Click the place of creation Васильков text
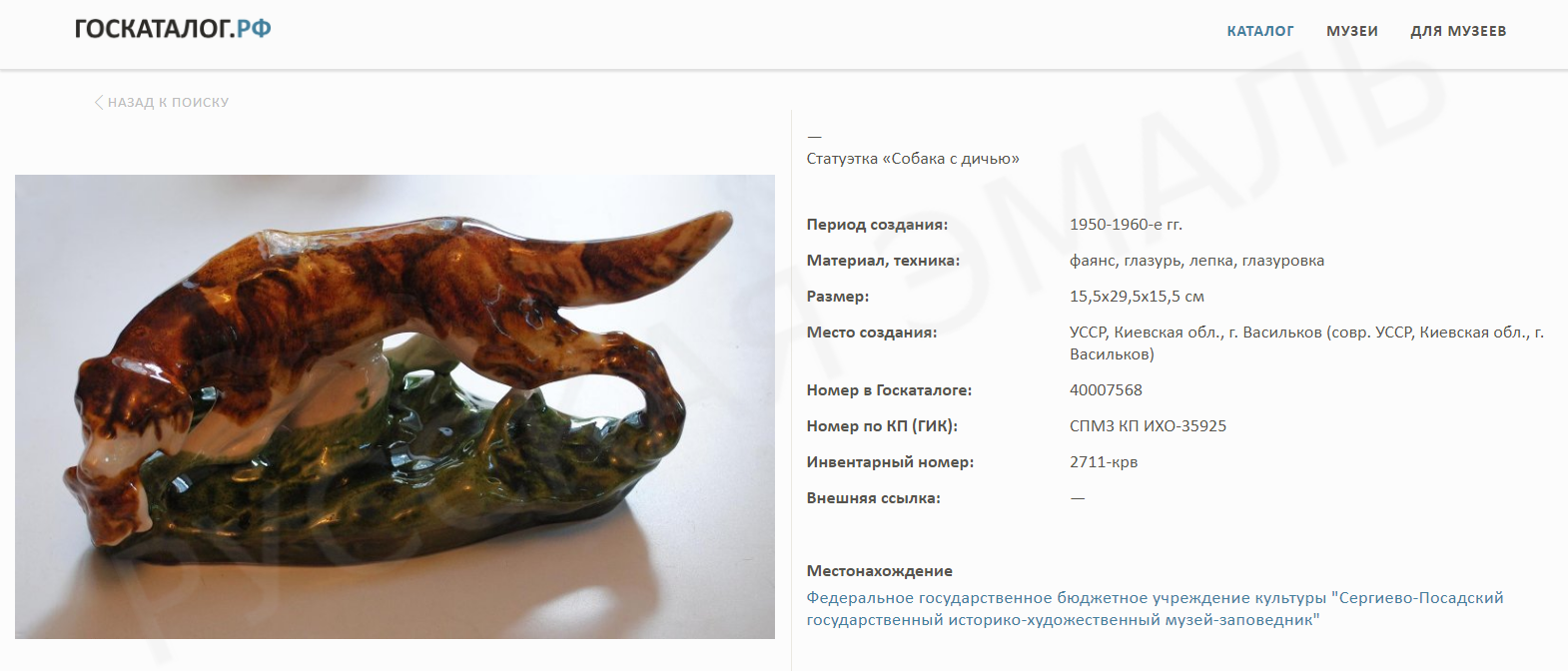1568x671 pixels. point(1307,343)
